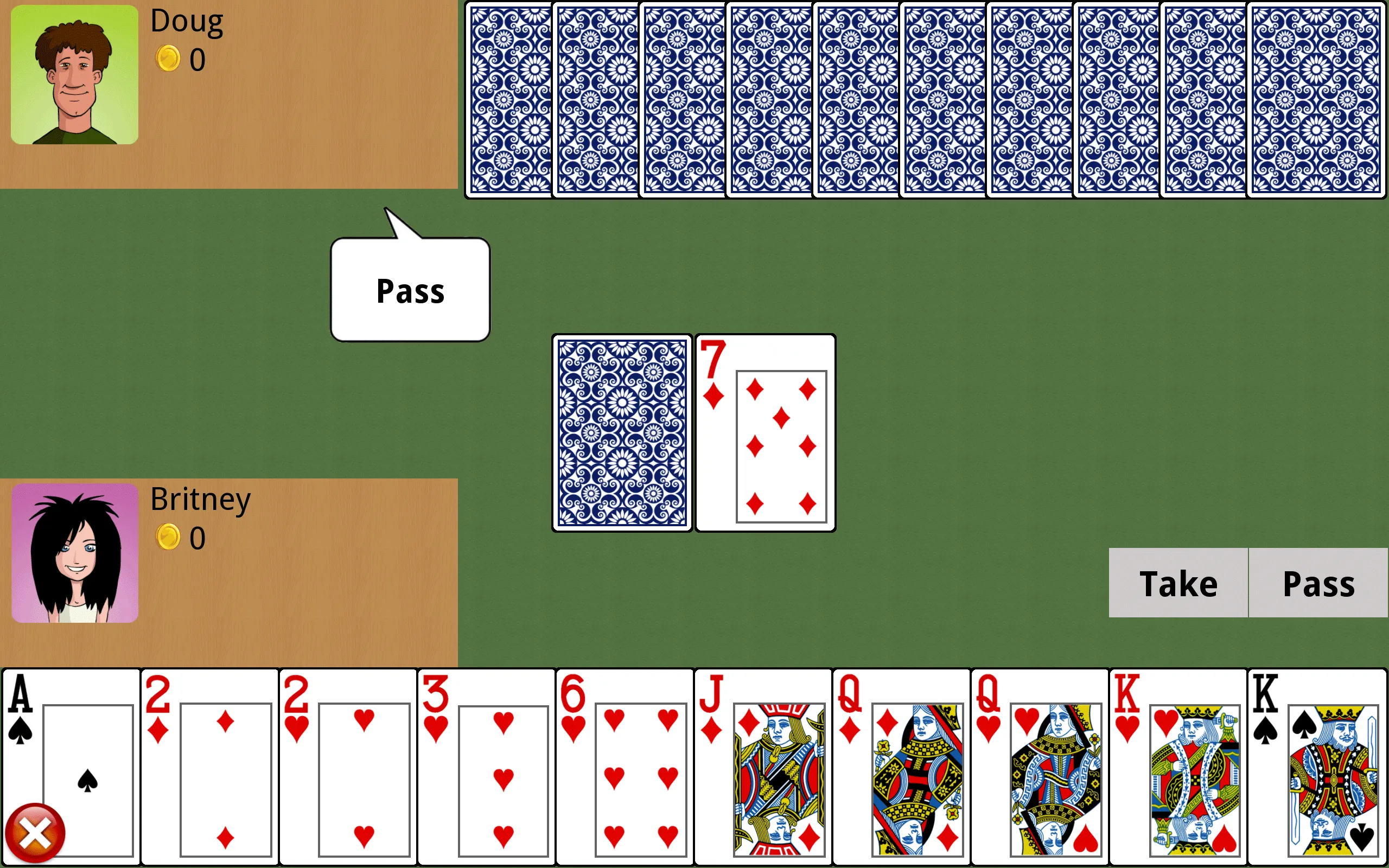
Task: Click the Ace of Spades card
Action: tap(70, 760)
